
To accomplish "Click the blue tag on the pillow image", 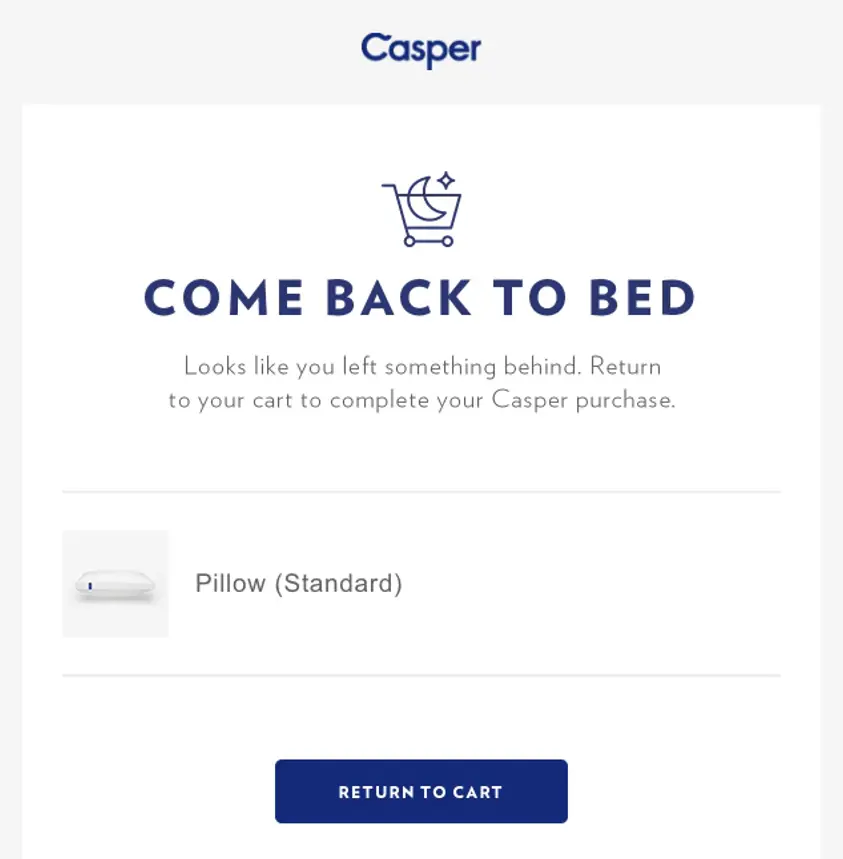I will tap(91, 583).
